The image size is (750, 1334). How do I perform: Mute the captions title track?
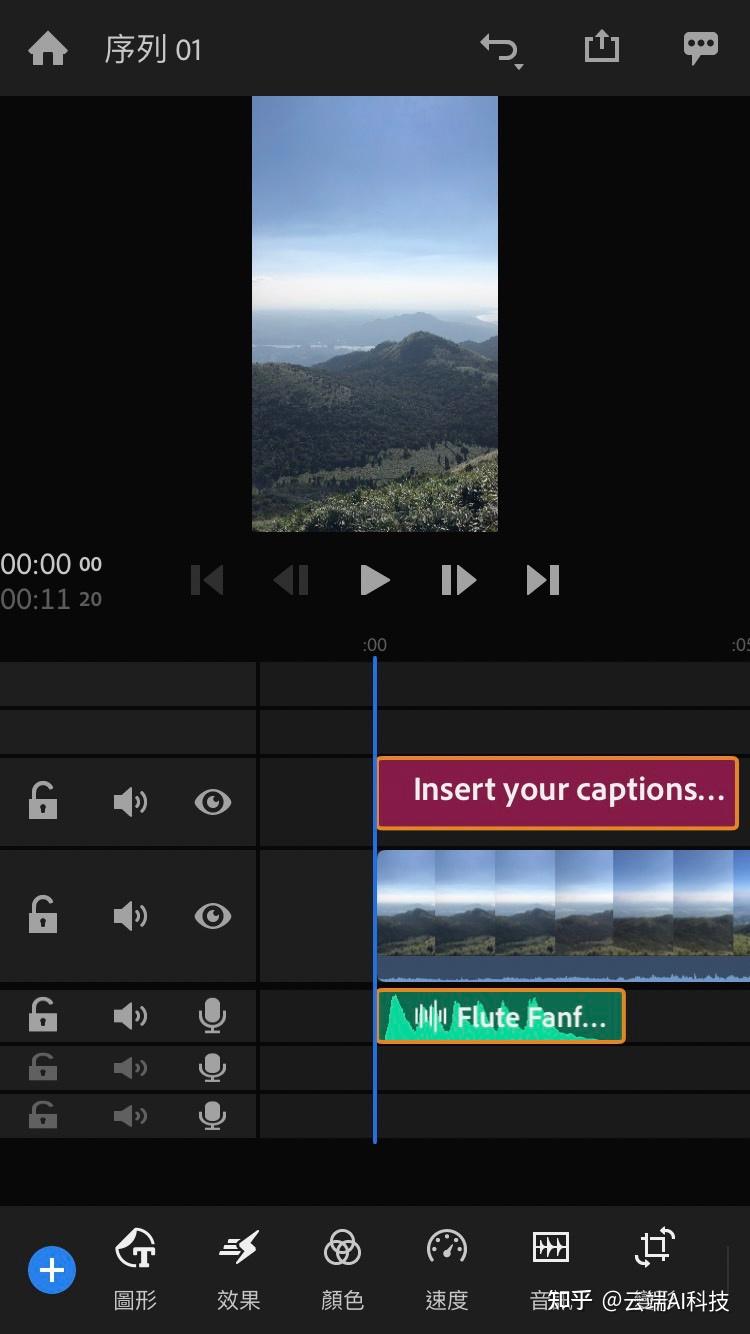[130, 802]
